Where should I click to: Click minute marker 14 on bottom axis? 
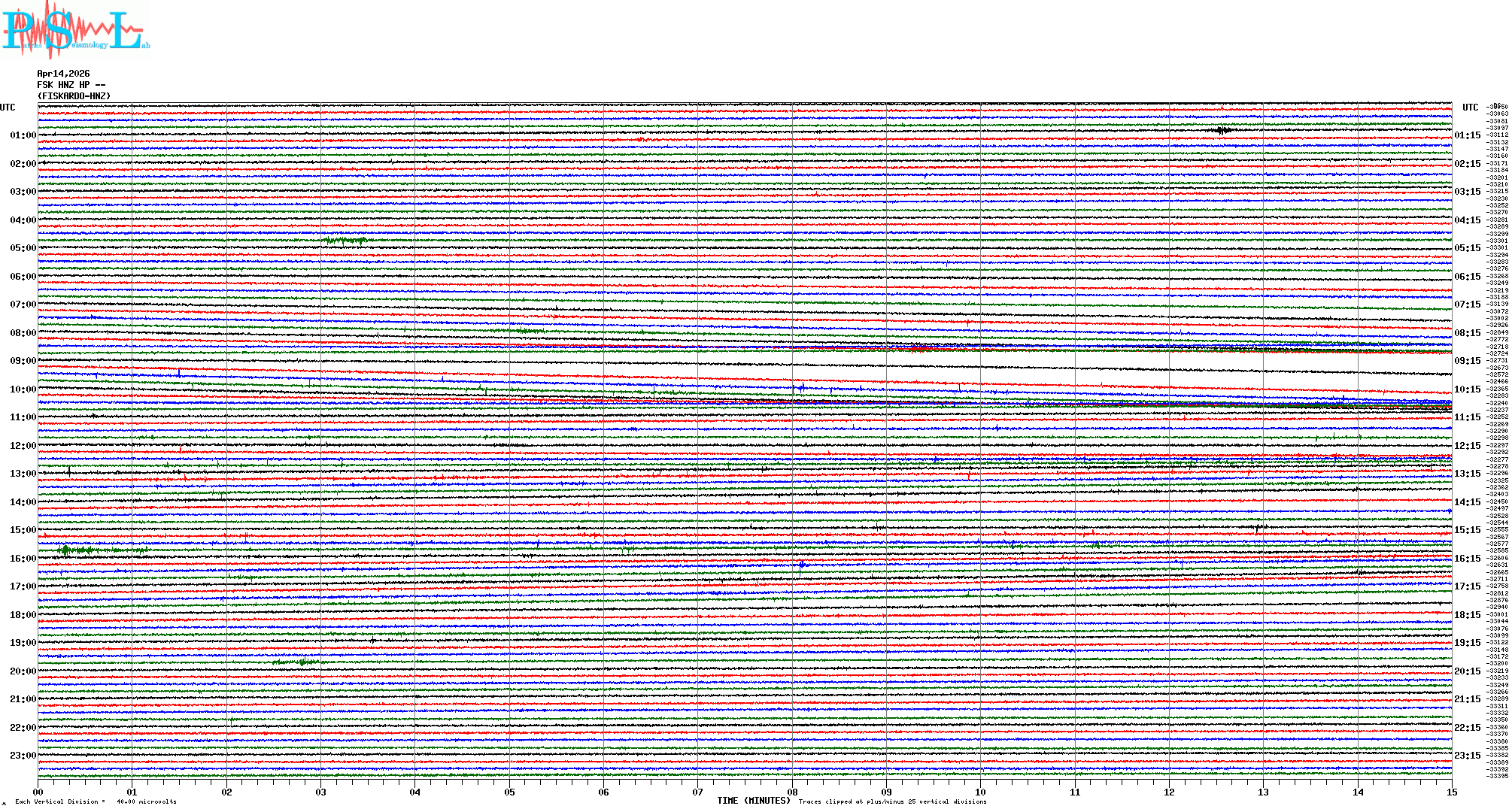click(1358, 792)
